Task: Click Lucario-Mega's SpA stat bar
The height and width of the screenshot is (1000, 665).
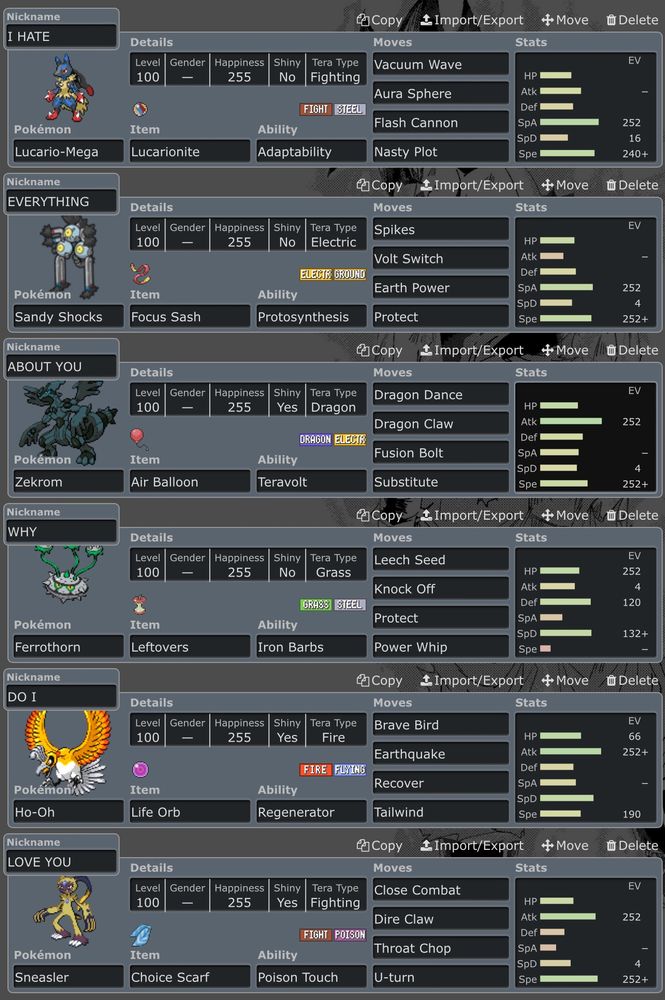Action: [569, 122]
